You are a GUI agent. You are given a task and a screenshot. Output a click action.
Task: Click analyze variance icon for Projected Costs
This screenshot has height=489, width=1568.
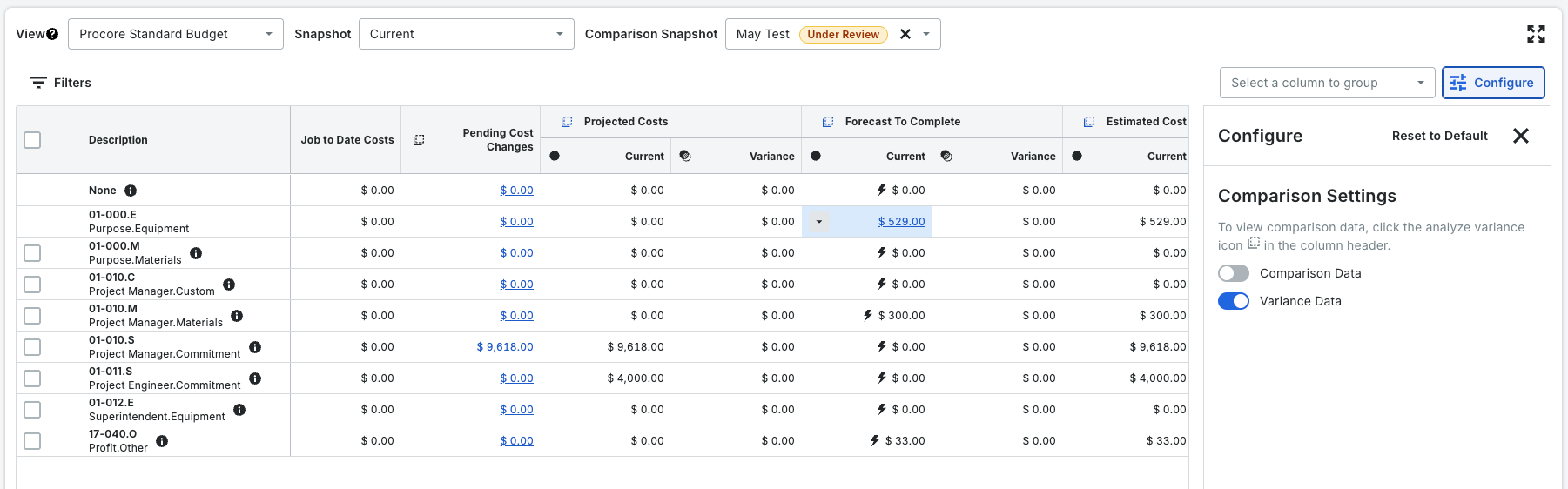[567, 122]
